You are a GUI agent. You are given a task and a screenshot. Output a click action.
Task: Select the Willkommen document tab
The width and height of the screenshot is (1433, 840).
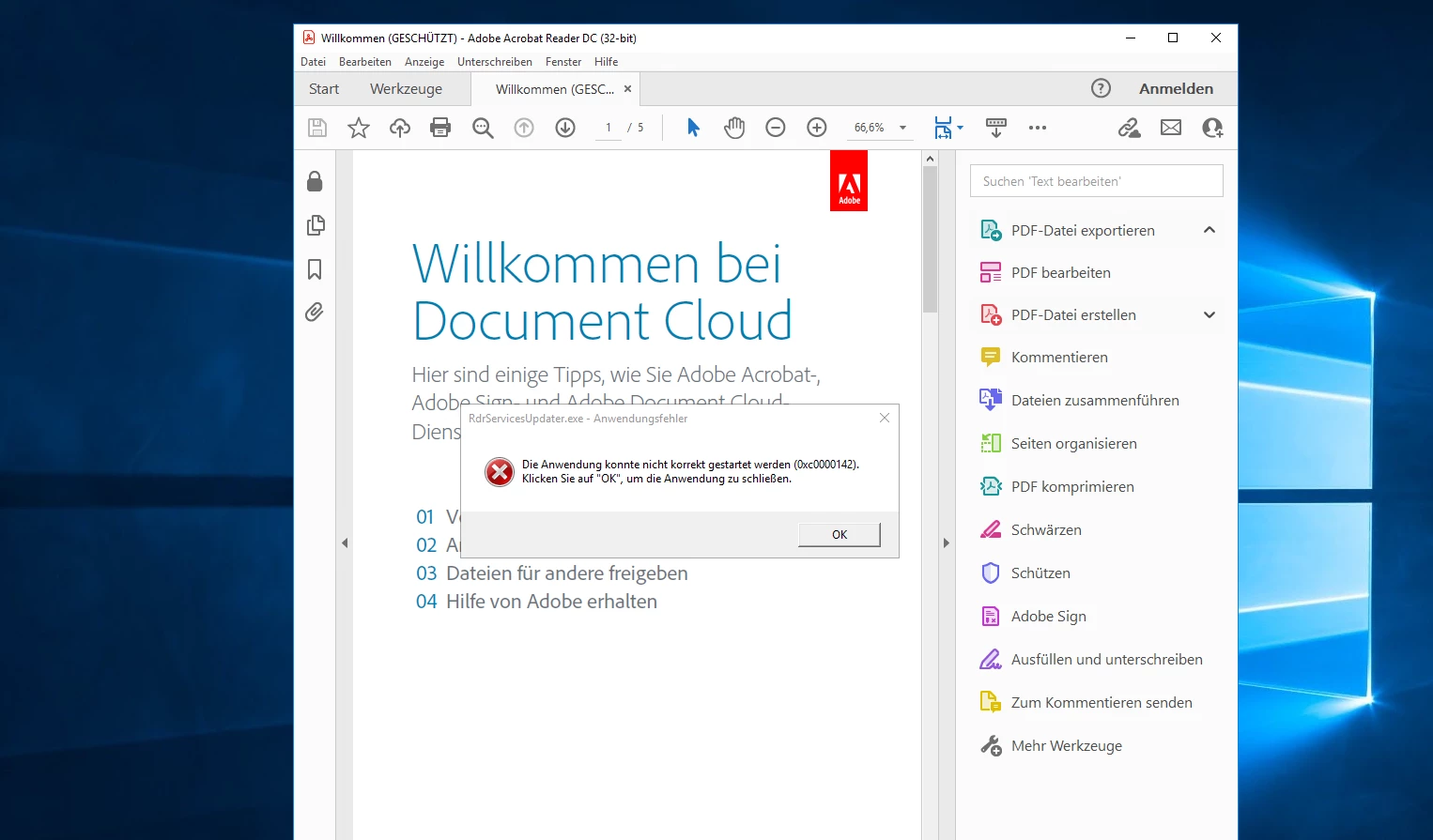coord(554,89)
